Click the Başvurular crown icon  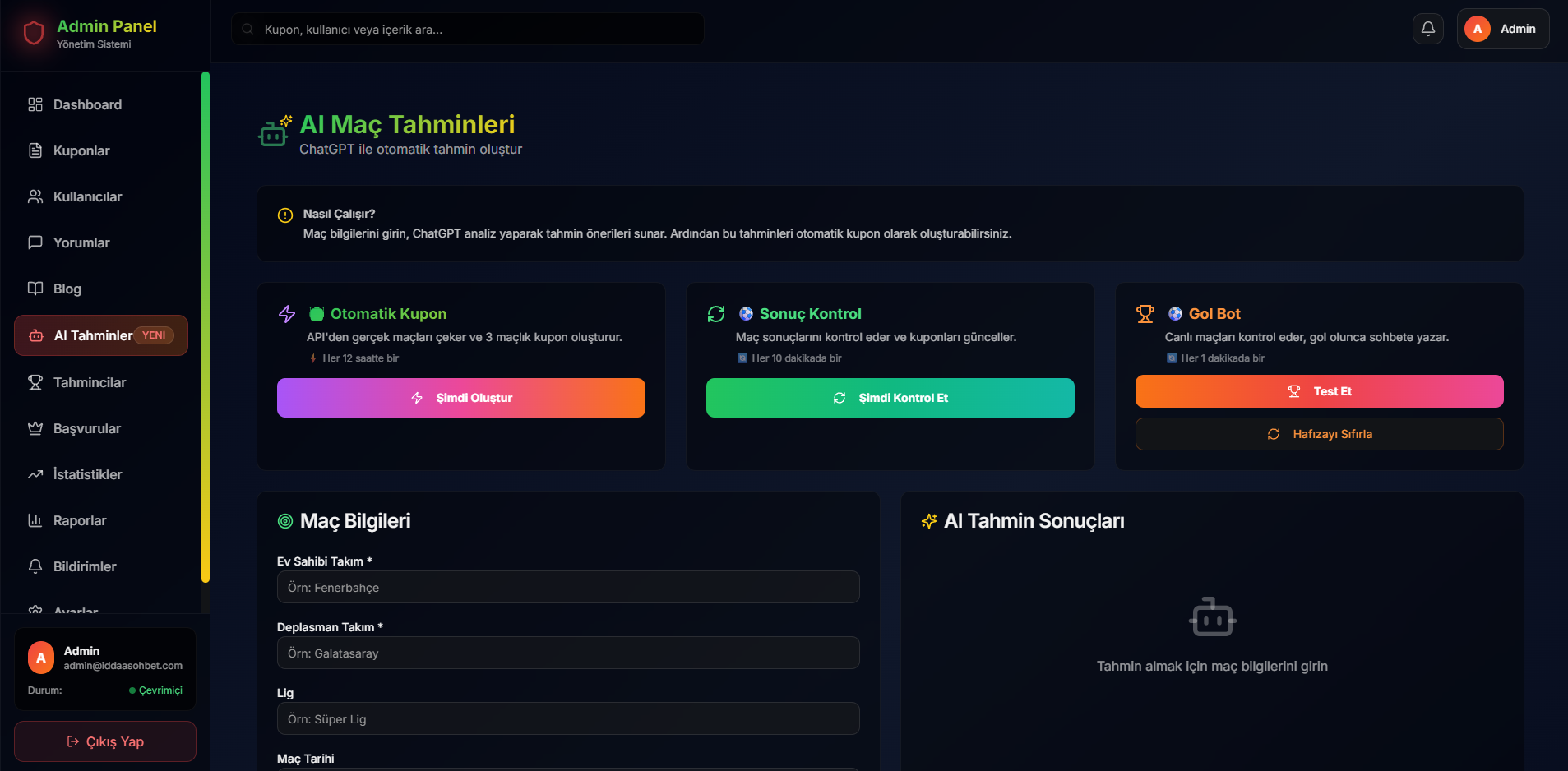35,428
